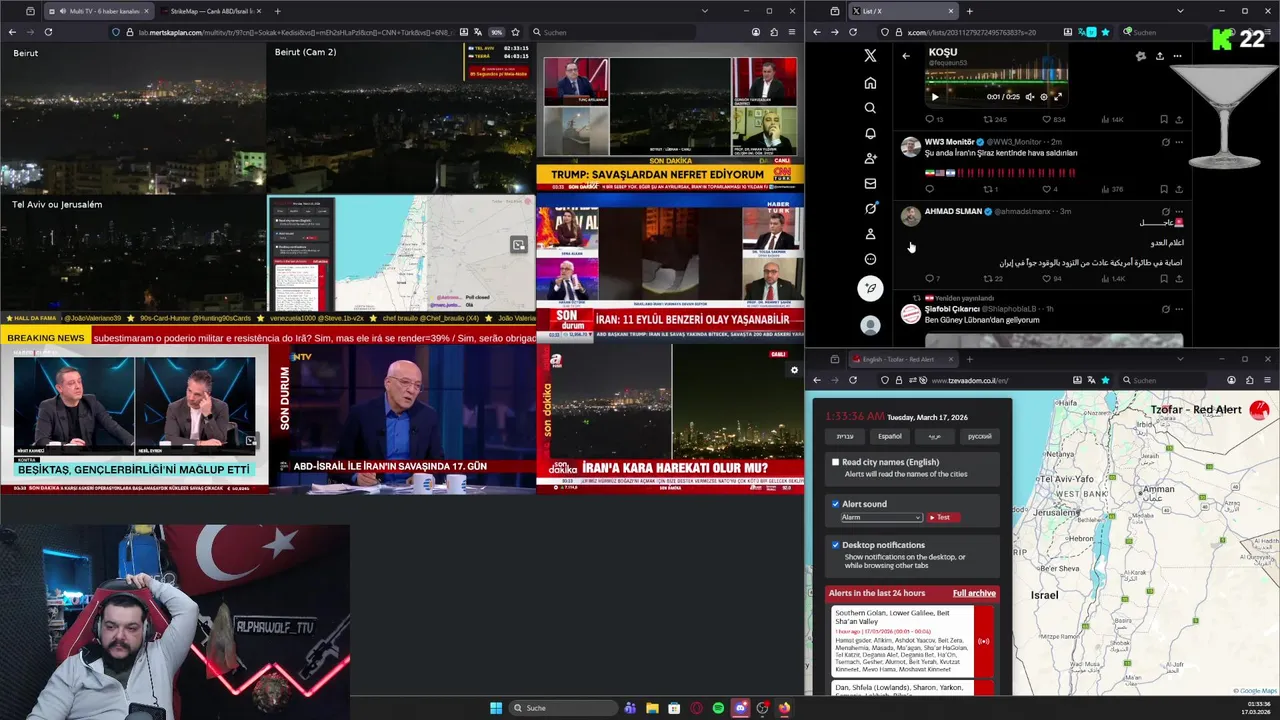
Task: Open new tab in Multi TV window
Action: click(x=277, y=11)
